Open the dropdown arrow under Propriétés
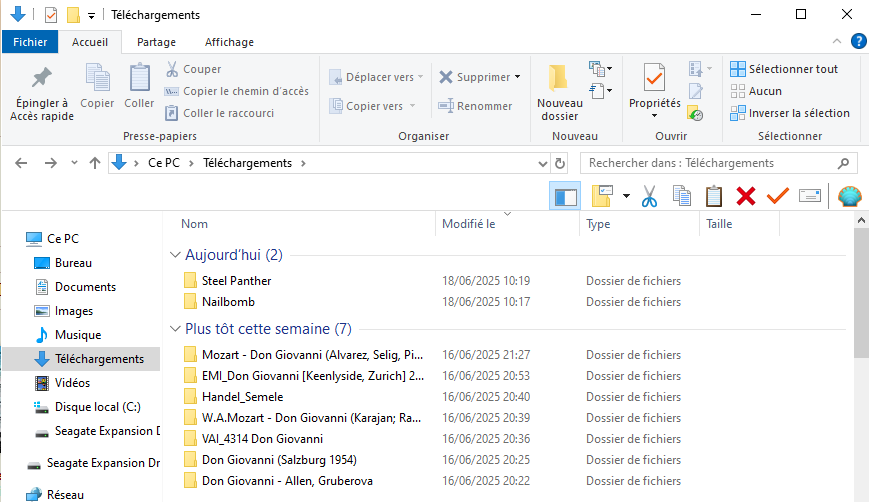Image resolution: width=869 pixels, height=504 pixels. (655, 116)
